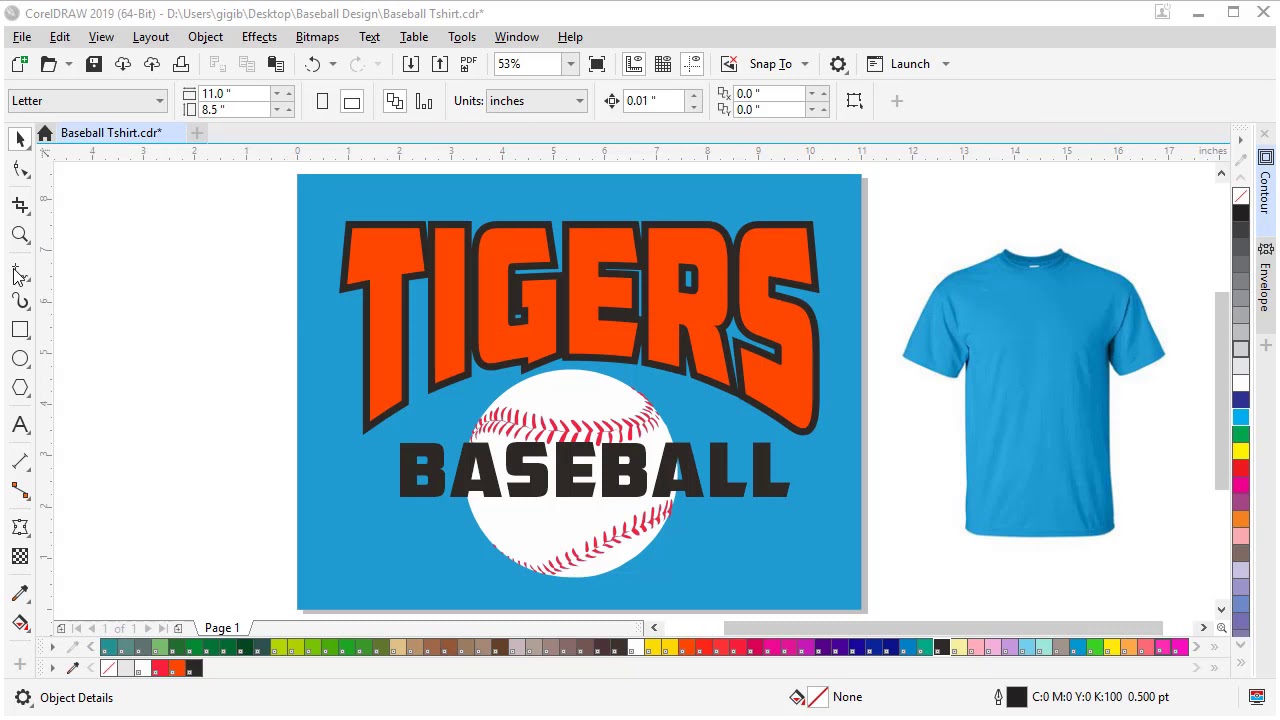Select the Shape tool in toolbox
1280x720 pixels.
point(20,170)
